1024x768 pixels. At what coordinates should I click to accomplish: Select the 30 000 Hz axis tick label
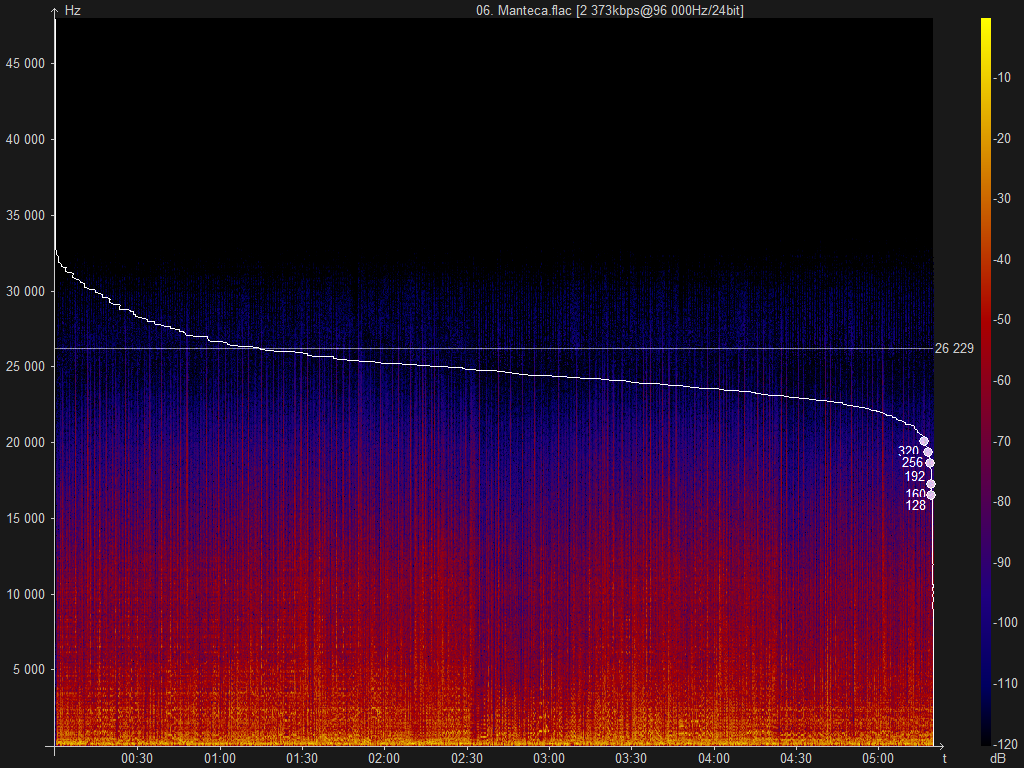pyautogui.click(x=25, y=291)
